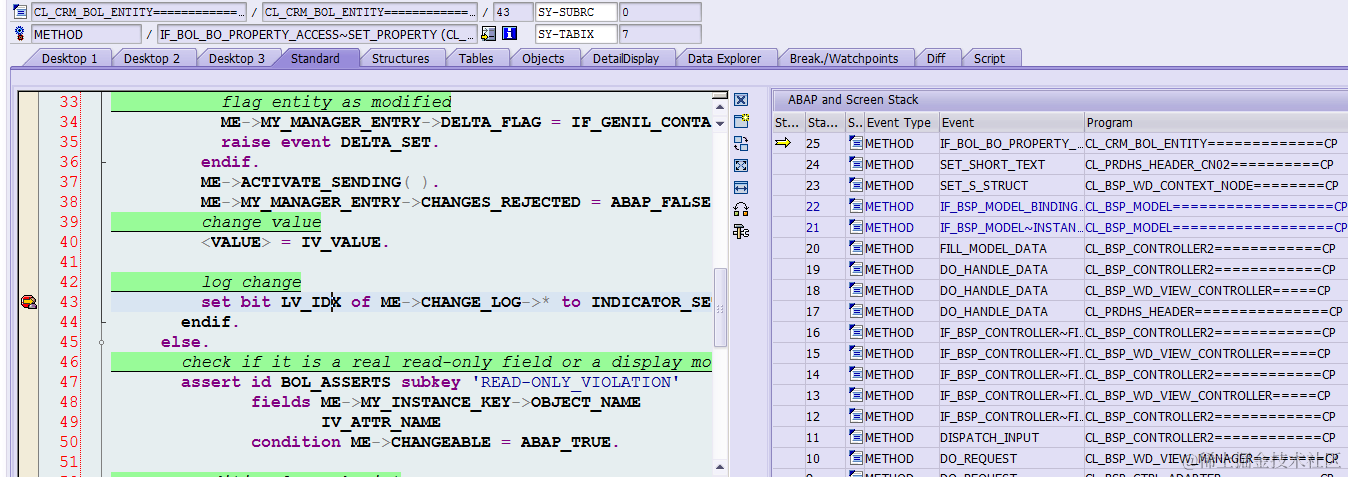Click the 'log change' comment line
Viewport: 1348px width, 477px height.
(x=251, y=282)
